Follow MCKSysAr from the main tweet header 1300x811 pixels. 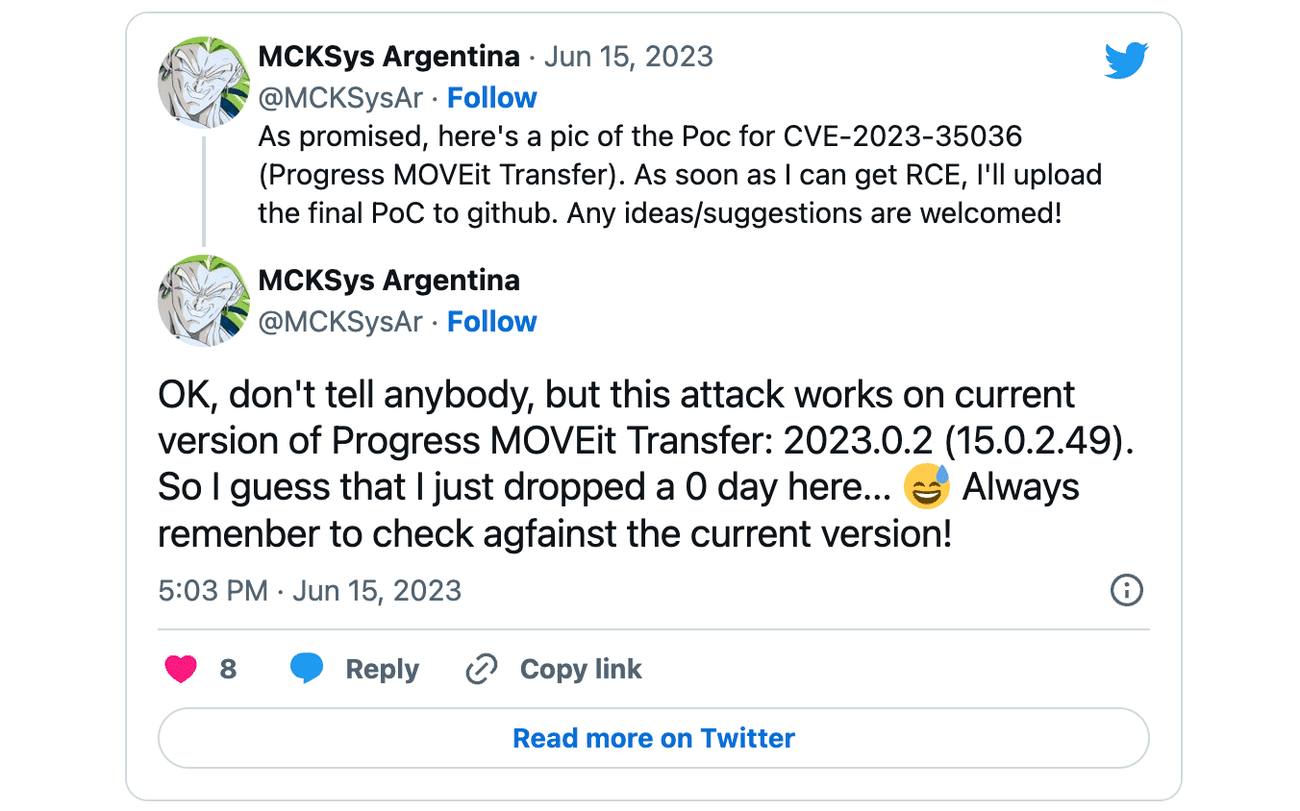tap(492, 322)
